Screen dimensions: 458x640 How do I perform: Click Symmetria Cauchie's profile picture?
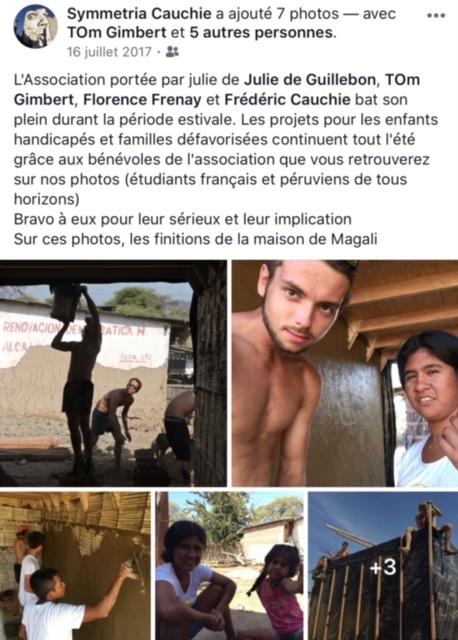click(36, 27)
